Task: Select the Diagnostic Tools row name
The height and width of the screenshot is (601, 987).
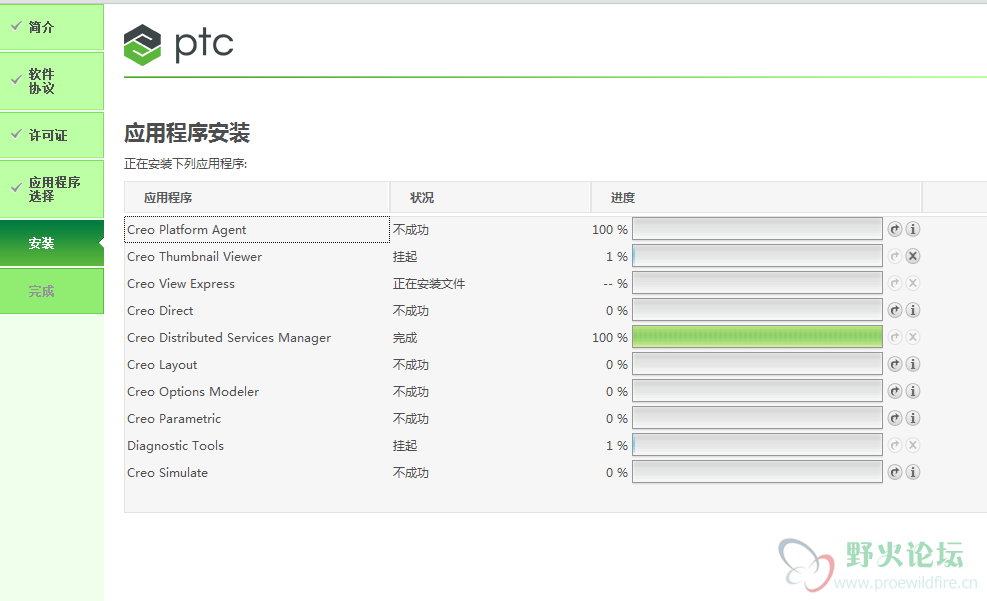Action: coord(175,446)
